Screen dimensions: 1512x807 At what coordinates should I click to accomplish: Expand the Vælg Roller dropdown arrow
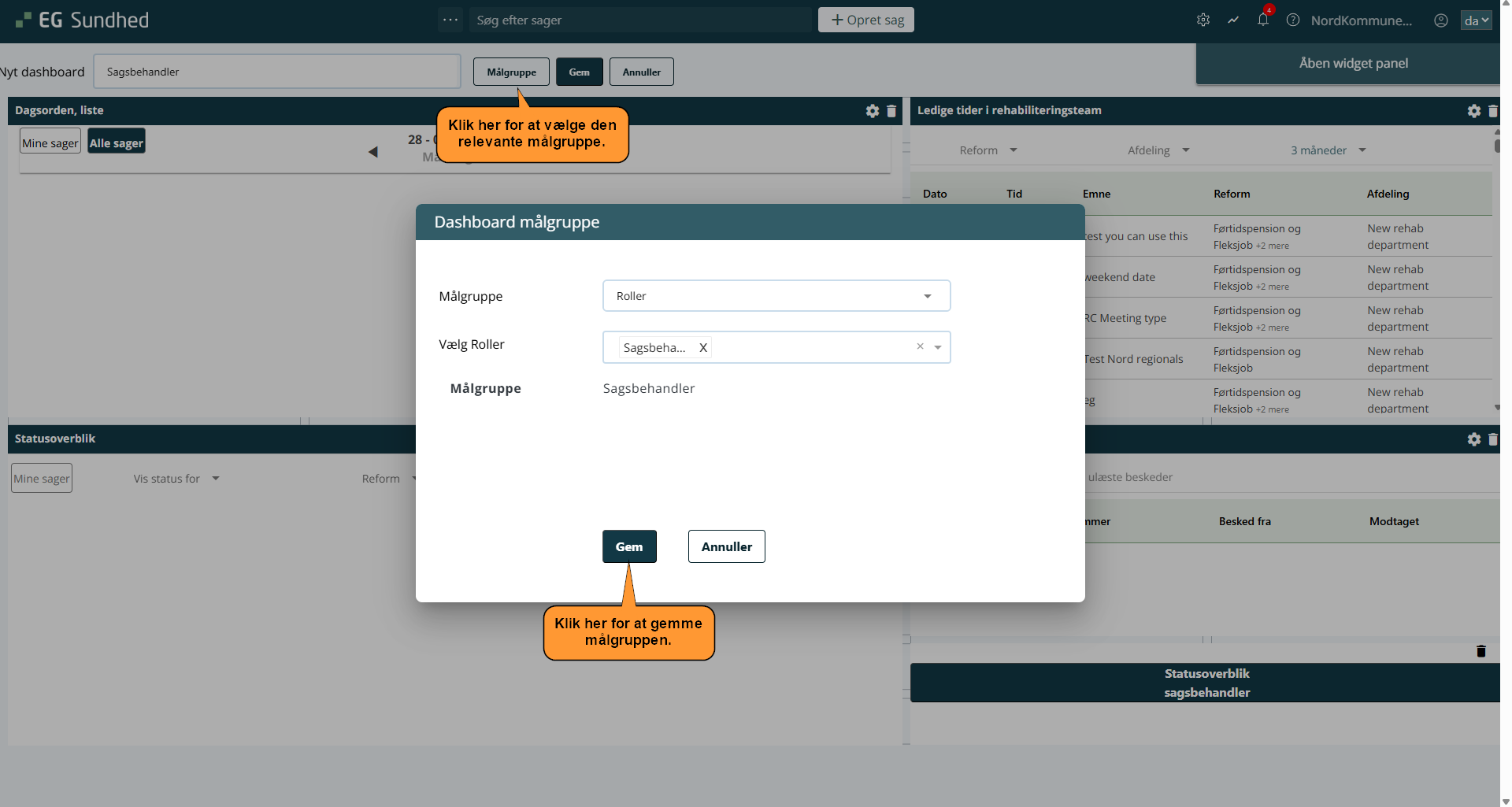click(x=938, y=347)
